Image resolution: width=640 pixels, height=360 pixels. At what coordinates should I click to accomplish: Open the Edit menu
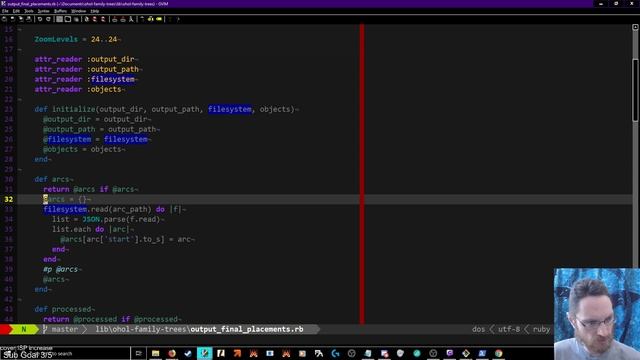pos(16,11)
